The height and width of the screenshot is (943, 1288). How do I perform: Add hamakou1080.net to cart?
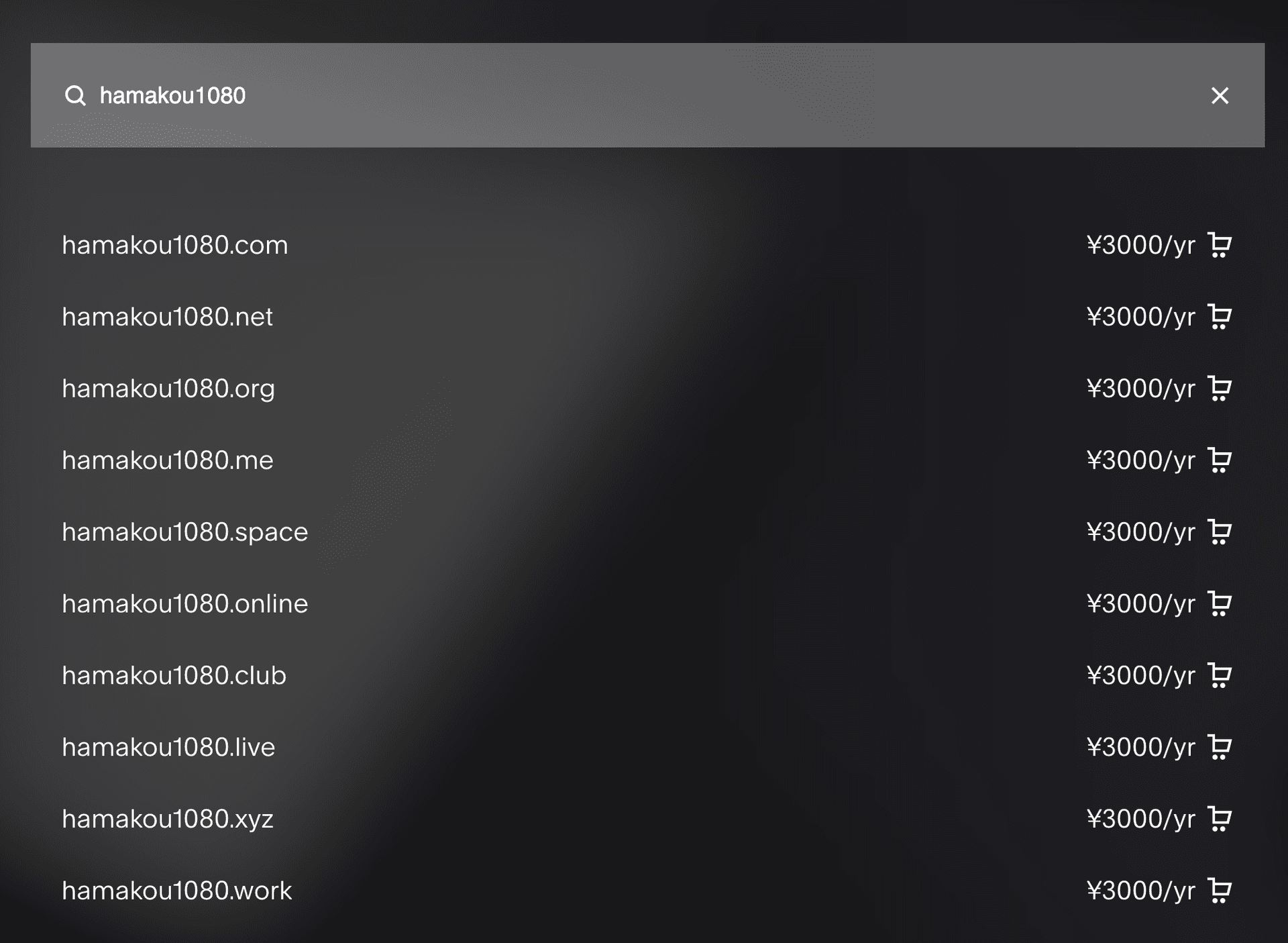pyautogui.click(x=1219, y=317)
